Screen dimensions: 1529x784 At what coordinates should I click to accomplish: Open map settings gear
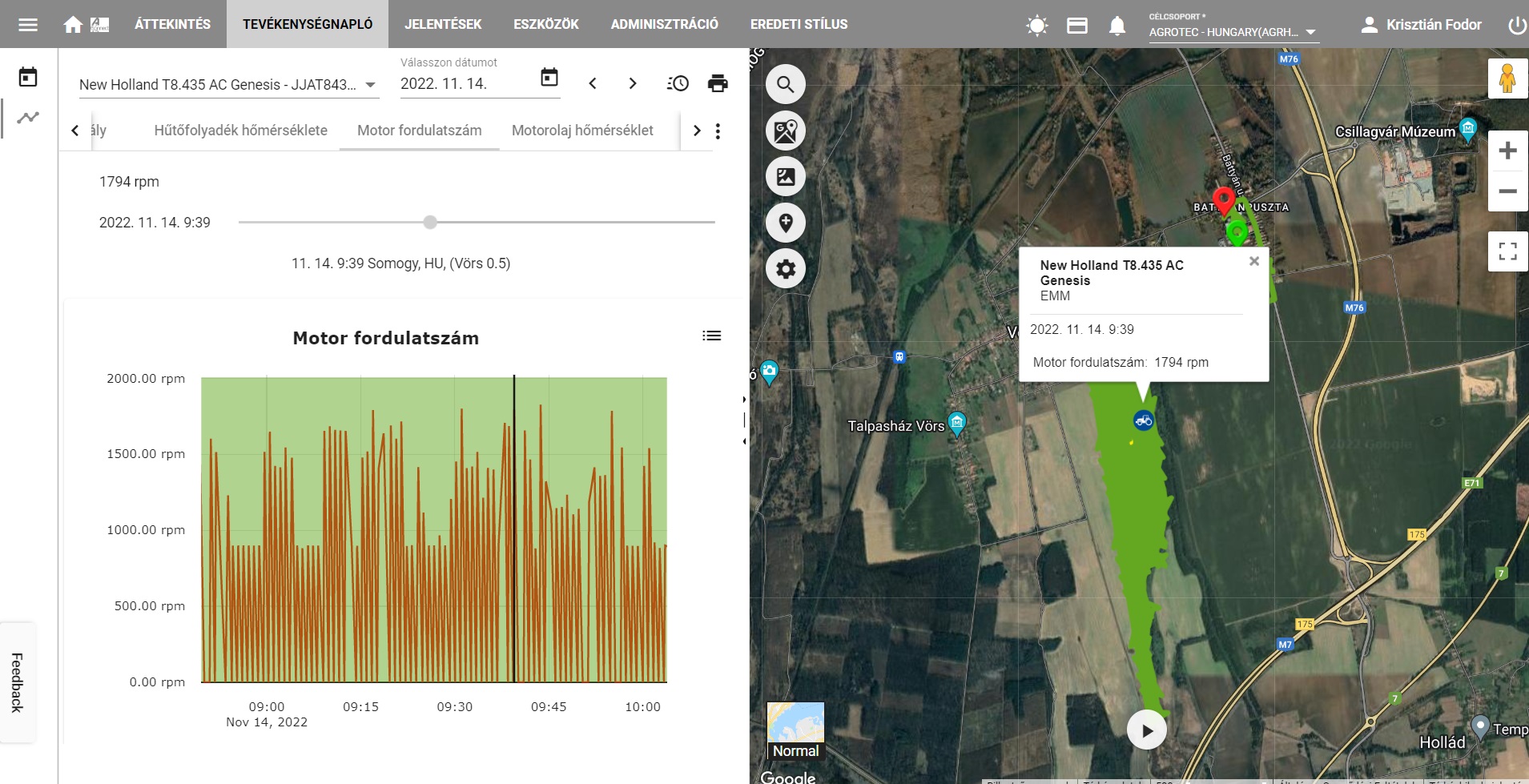(x=786, y=268)
